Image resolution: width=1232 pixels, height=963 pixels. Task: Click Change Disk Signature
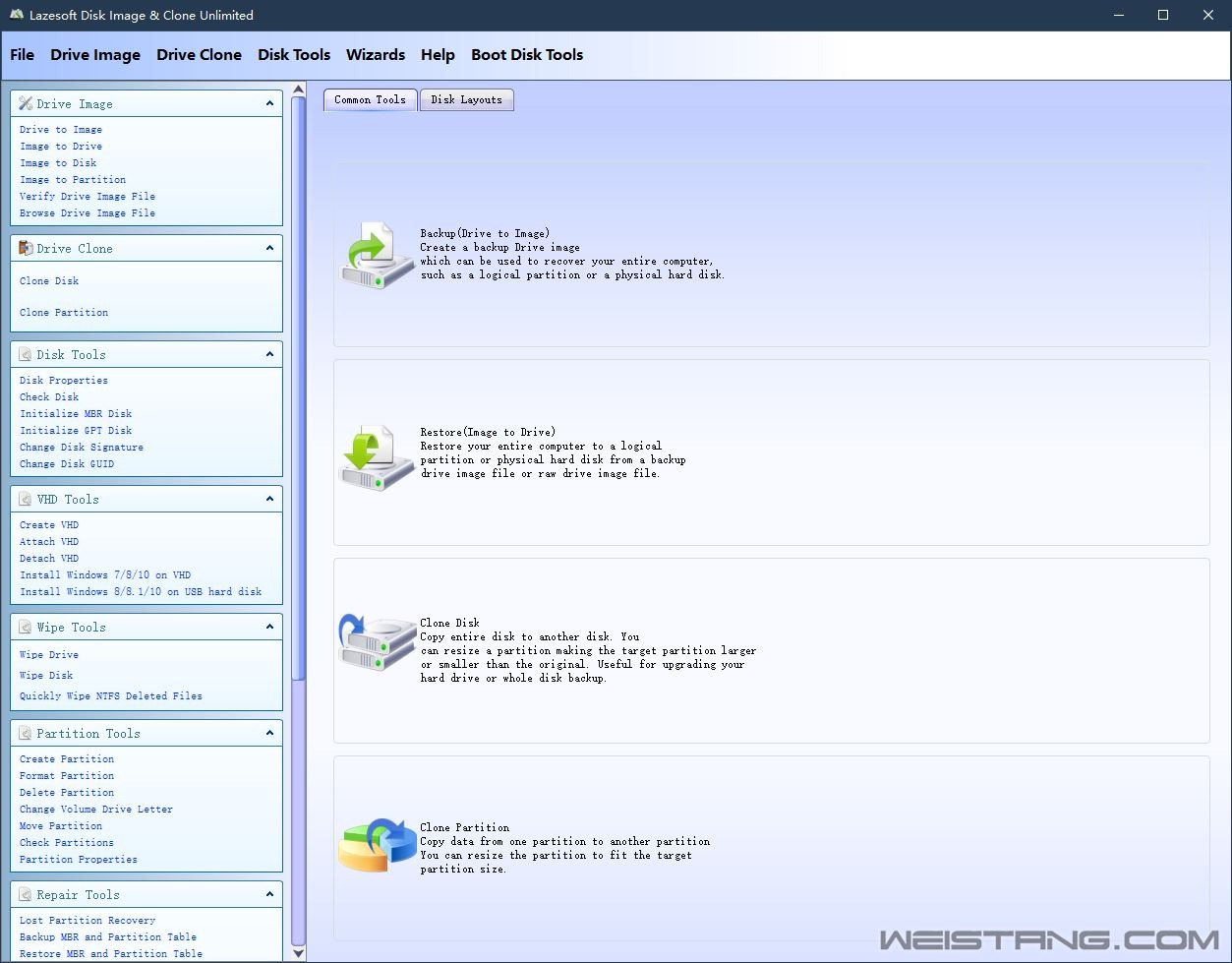(82, 448)
